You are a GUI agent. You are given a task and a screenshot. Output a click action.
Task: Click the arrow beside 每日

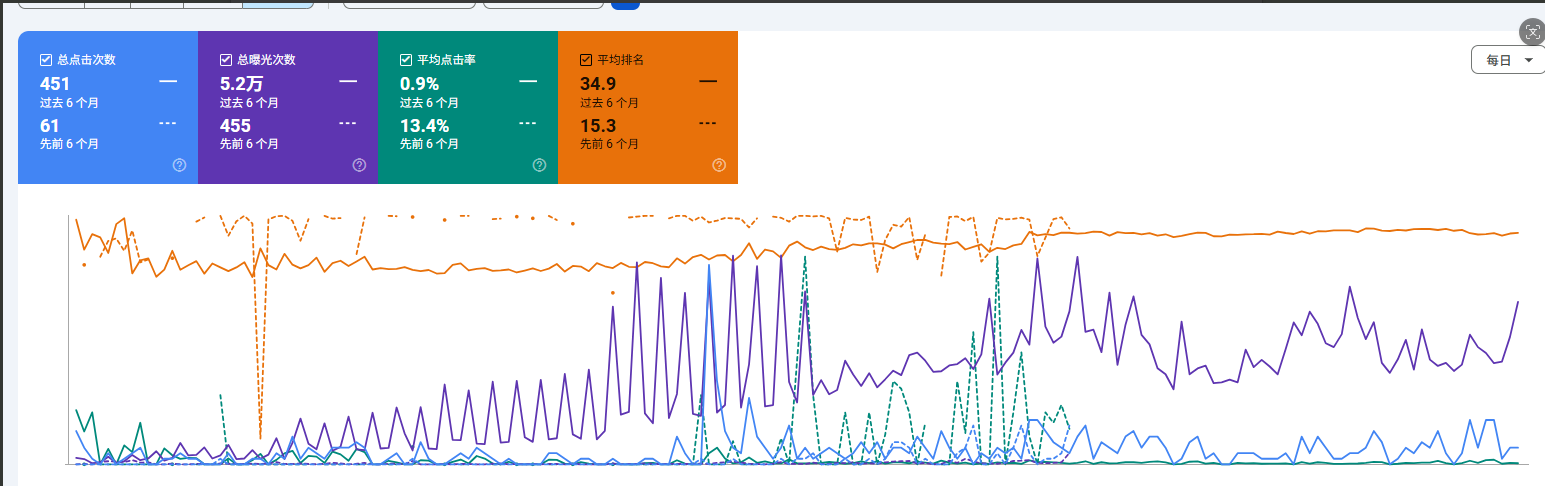pos(1528,61)
